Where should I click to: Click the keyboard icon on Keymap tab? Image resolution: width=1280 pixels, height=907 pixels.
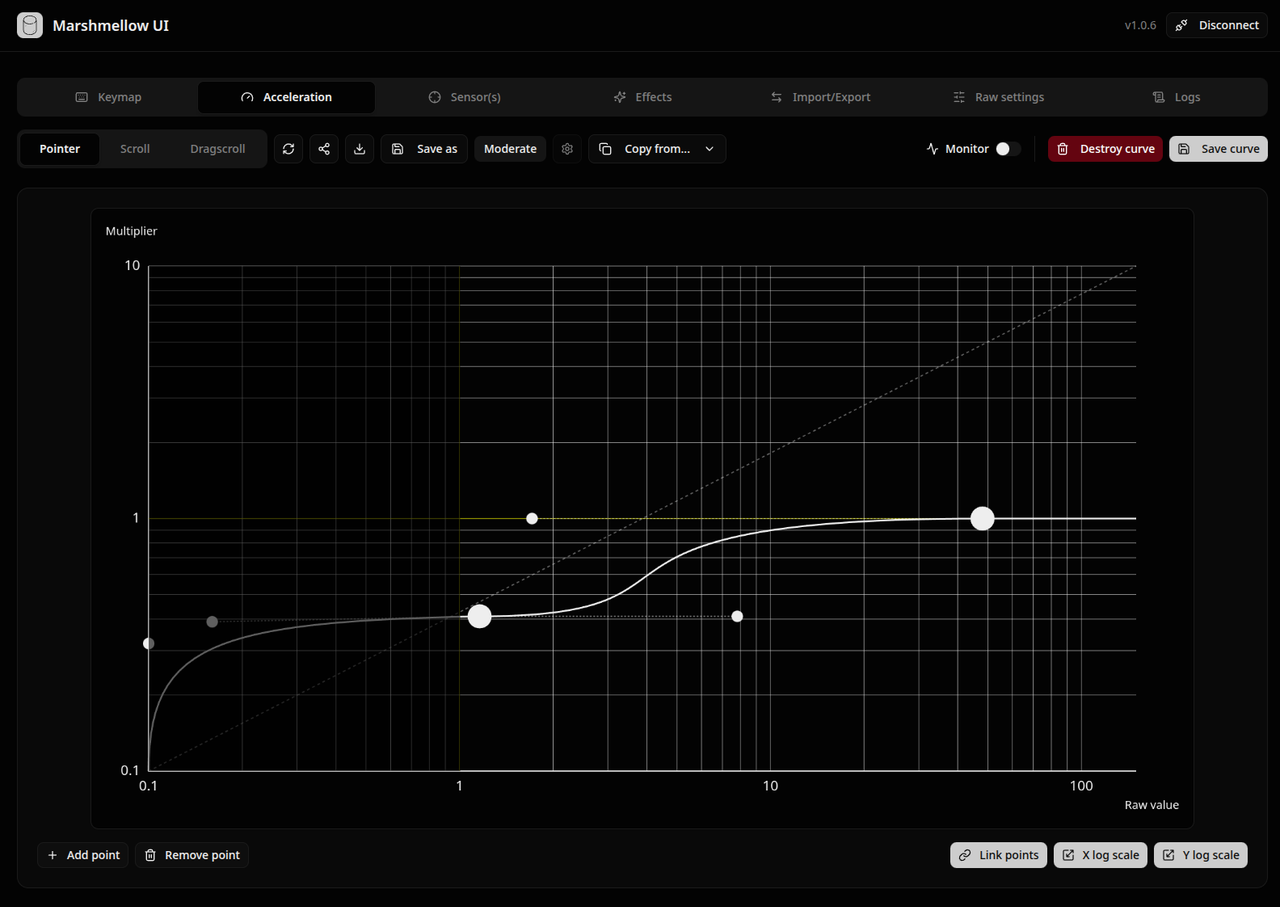pos(82,97)
